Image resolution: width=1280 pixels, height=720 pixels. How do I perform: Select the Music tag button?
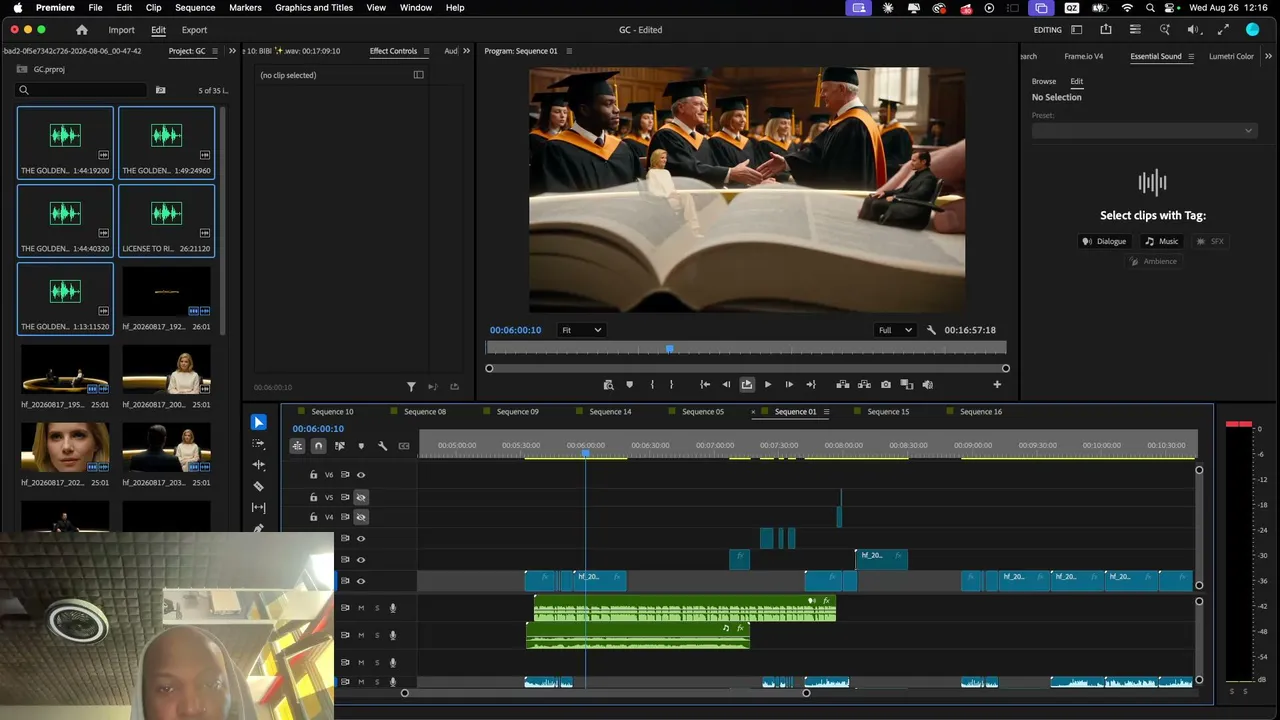tap(1162, 241)
